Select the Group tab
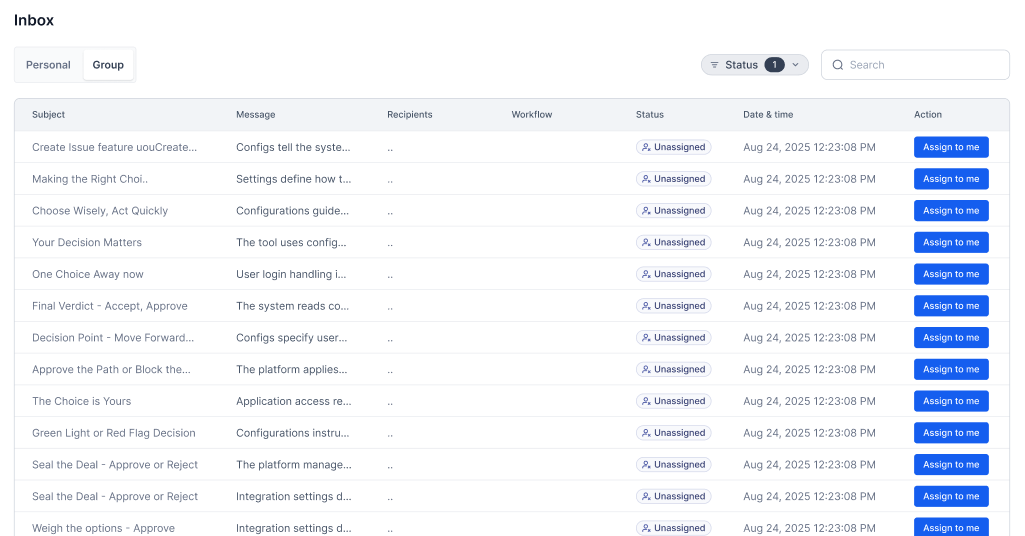This screenshot has height=536, width=1025. tap(108, 65)
